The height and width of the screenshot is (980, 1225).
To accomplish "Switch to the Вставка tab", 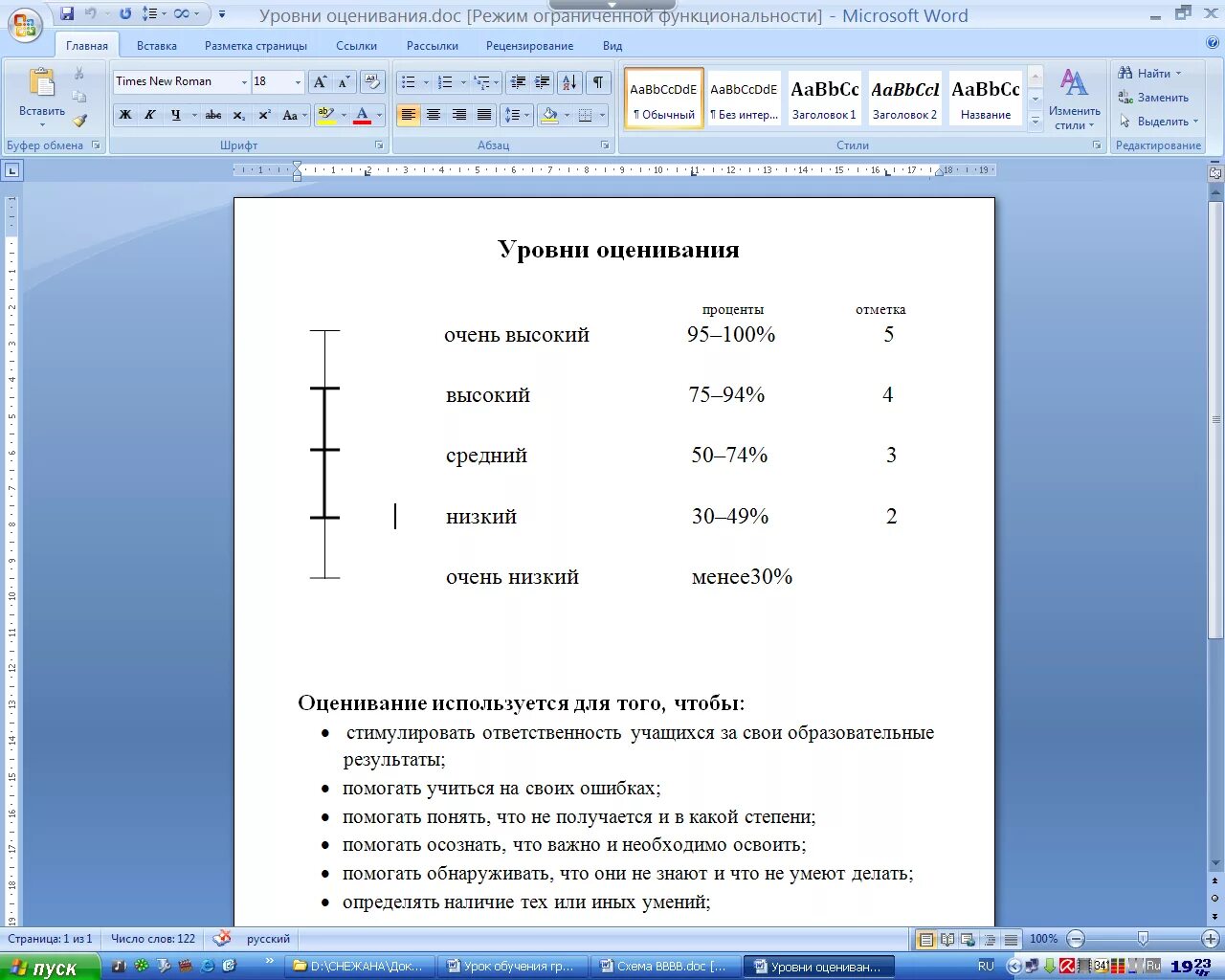I will pyautogui.click(x=157, y=46).
